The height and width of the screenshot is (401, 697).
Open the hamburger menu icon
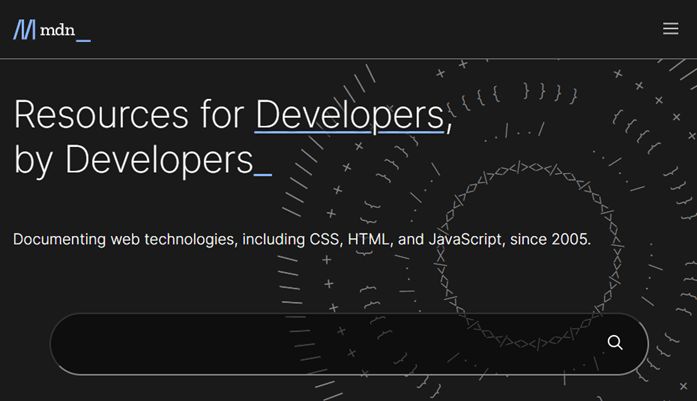[670, 28]
